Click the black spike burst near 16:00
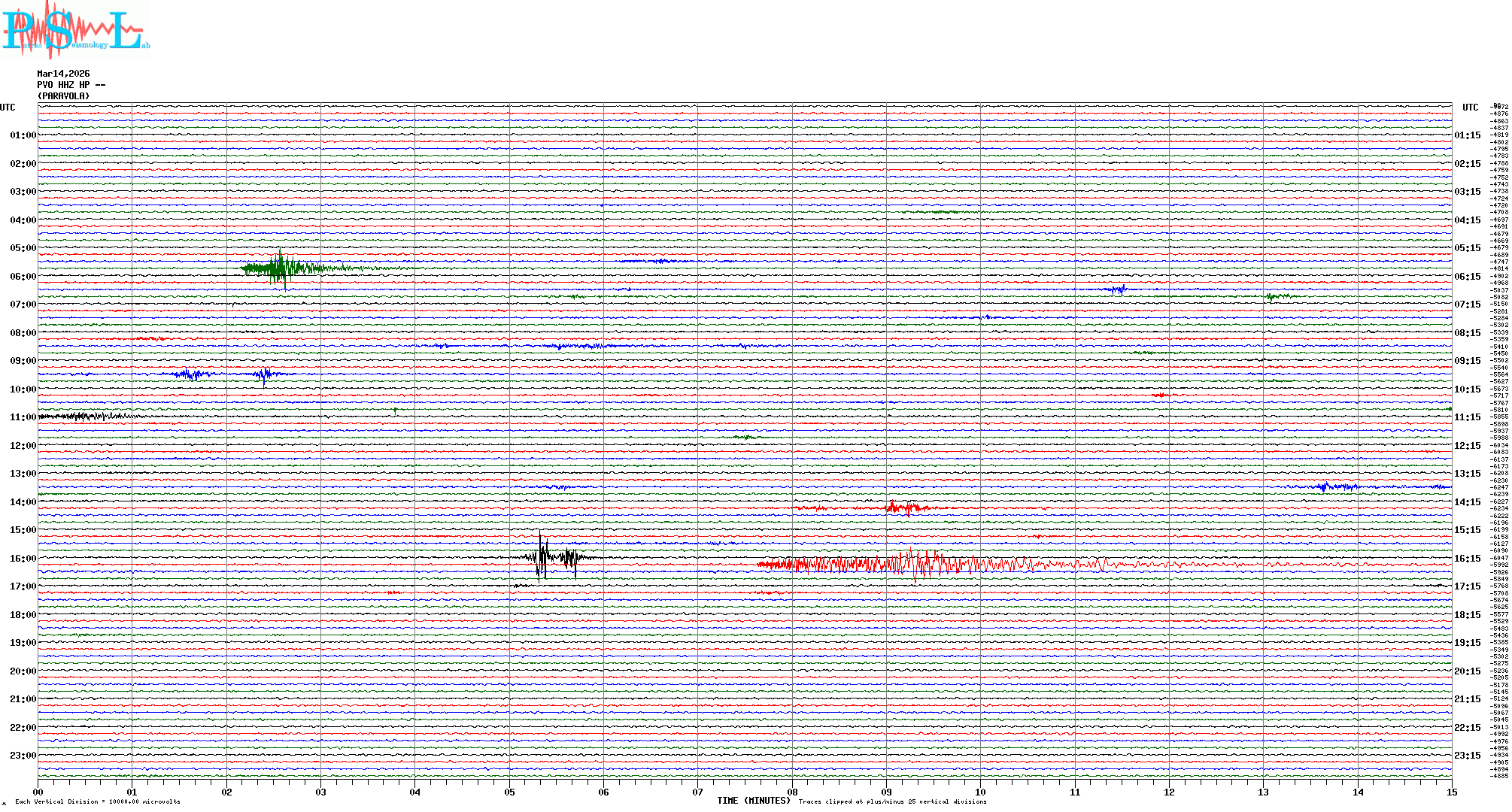 555,557
